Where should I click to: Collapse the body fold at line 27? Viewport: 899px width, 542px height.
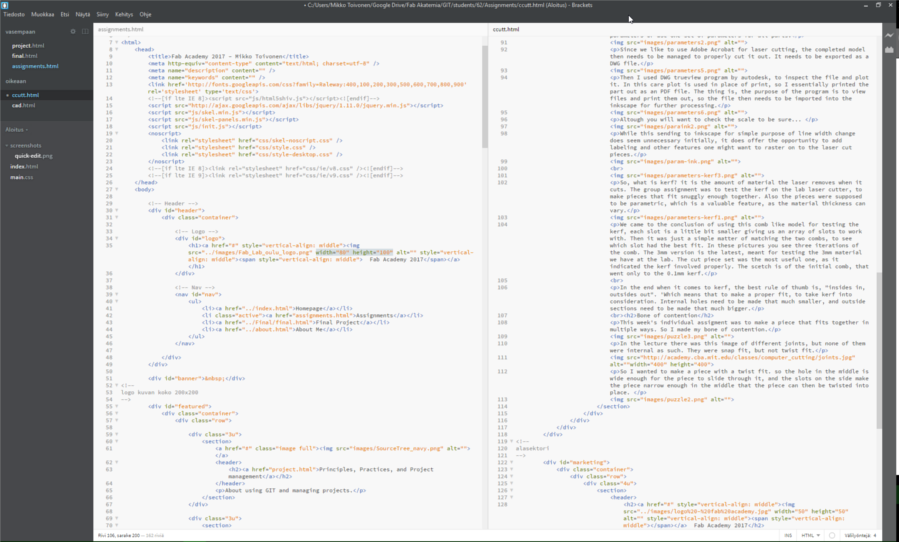click(x=117, y=189)
